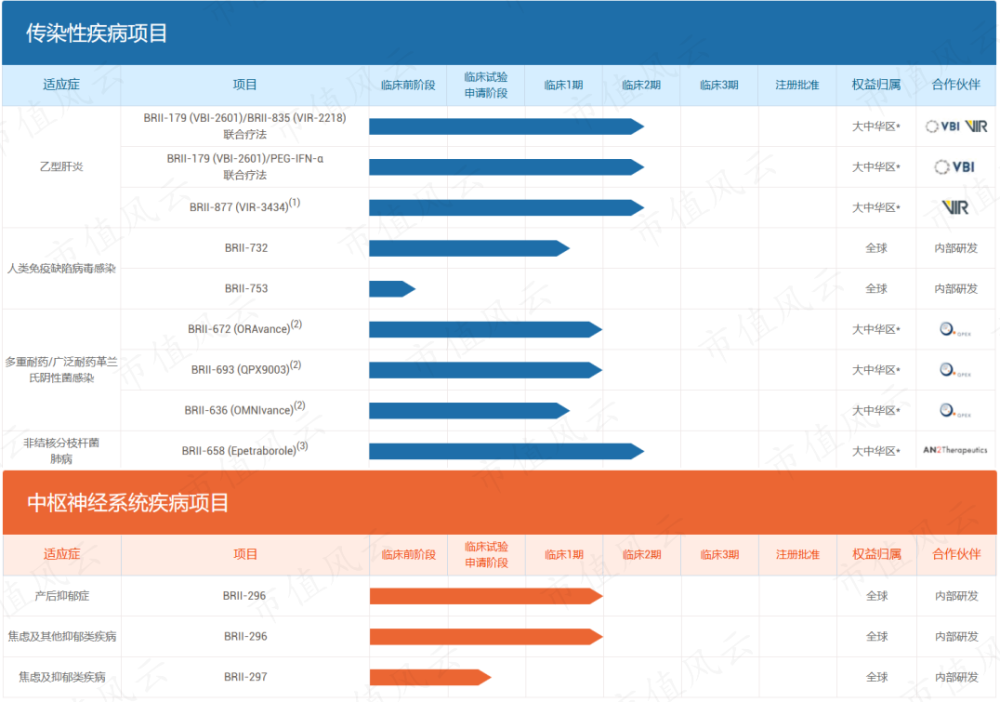Click progress bar for BRII-877 (VIR-3434)

(506, 207)
